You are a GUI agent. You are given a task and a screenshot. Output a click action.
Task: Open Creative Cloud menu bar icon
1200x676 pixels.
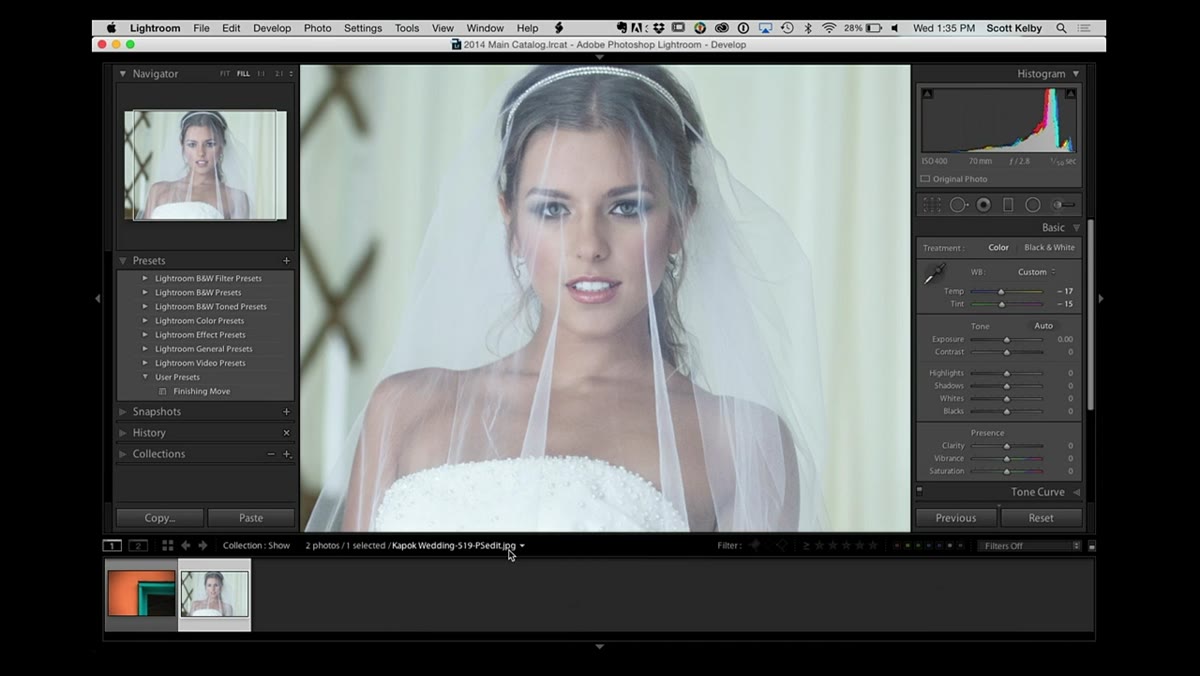(721, 28)
